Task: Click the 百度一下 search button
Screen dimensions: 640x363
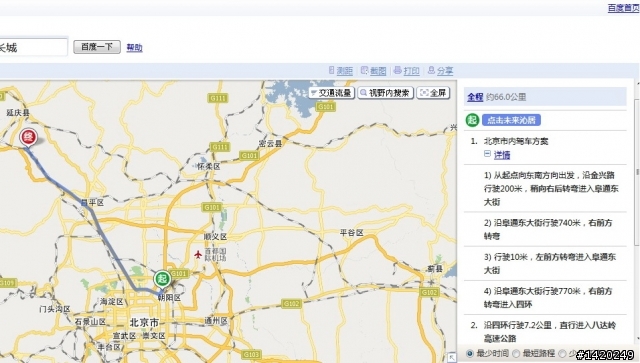Action: tap(97, 47)
